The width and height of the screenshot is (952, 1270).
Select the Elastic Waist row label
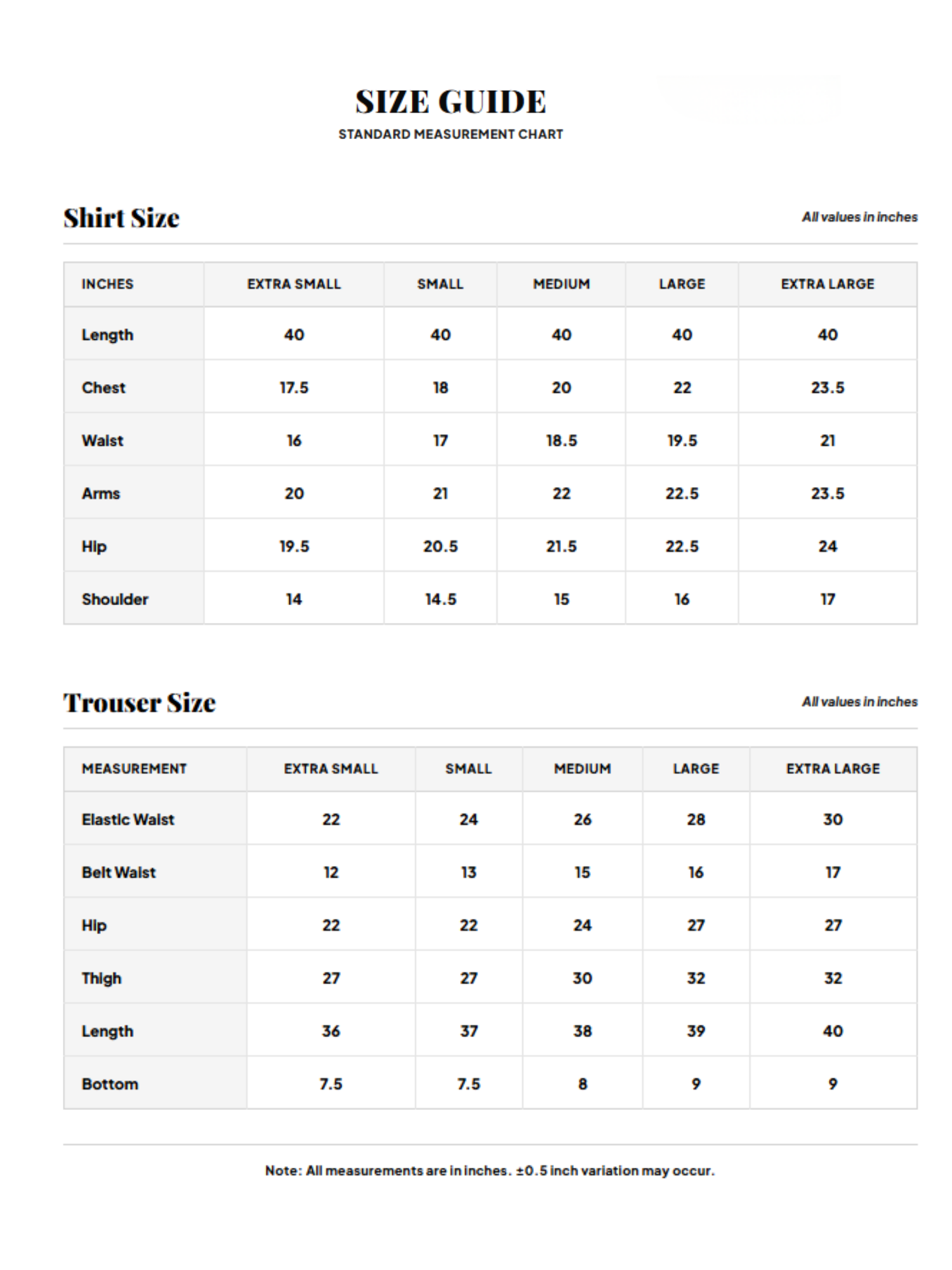128,819
